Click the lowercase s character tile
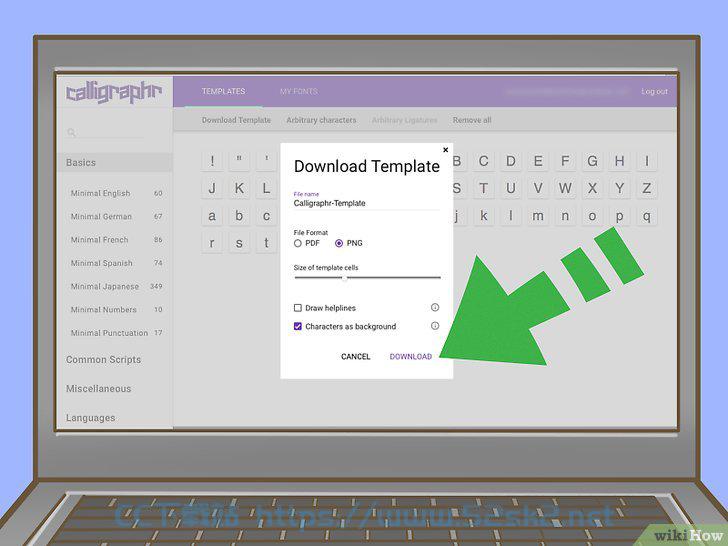The image size is (728, 546). click(x=239, y=243)
